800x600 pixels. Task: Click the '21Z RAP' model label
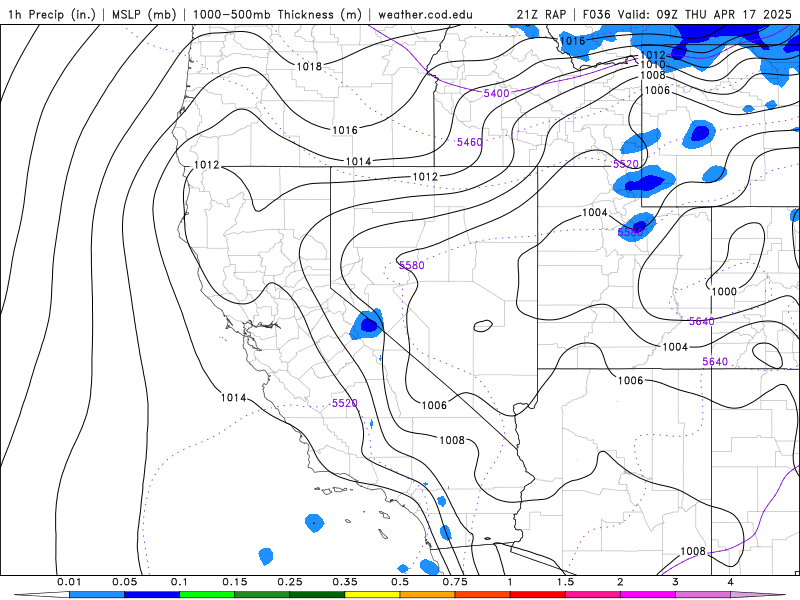pyautogui.click(x=541, y=14)
